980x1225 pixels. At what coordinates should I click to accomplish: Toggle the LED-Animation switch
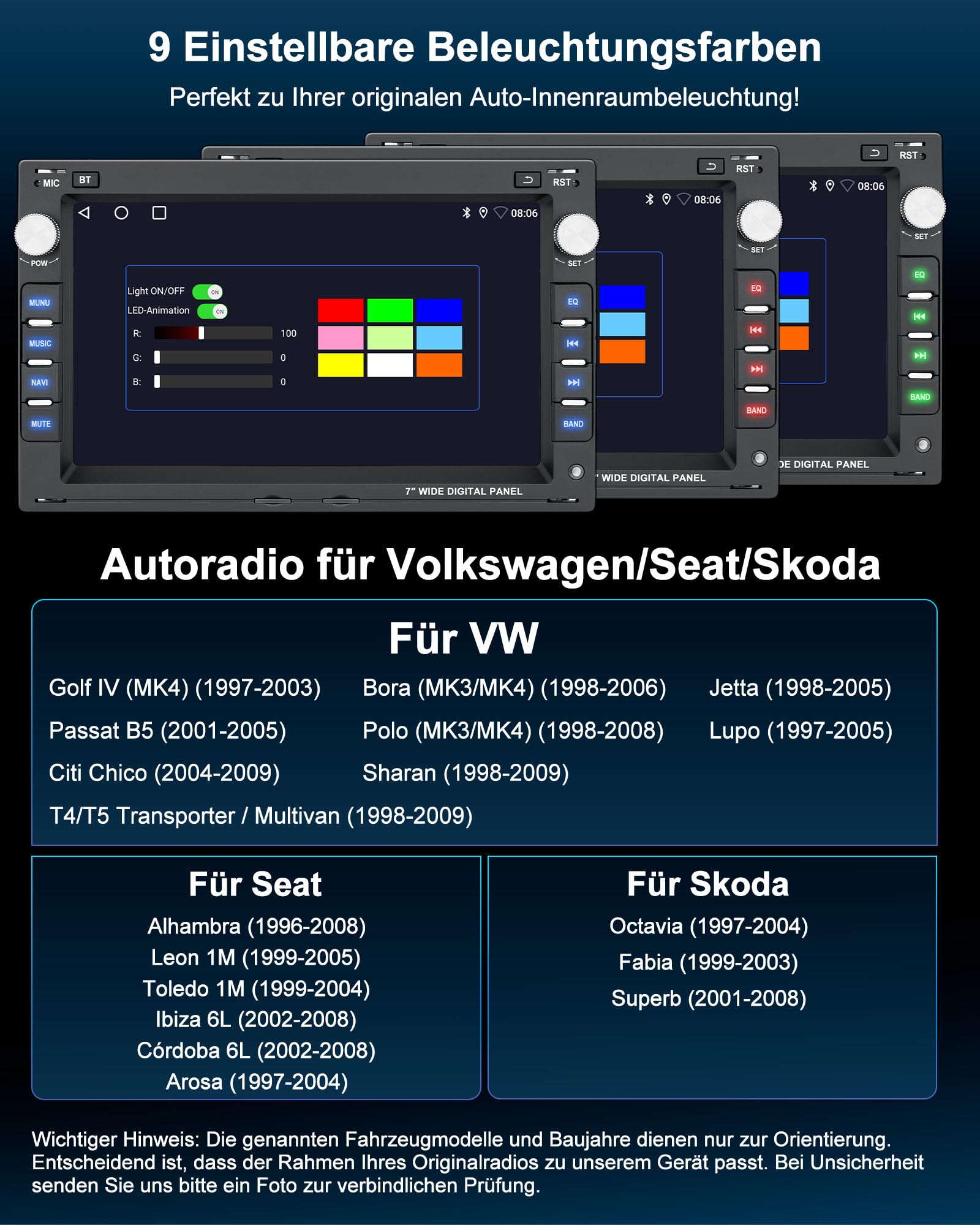tap(212, 311)
